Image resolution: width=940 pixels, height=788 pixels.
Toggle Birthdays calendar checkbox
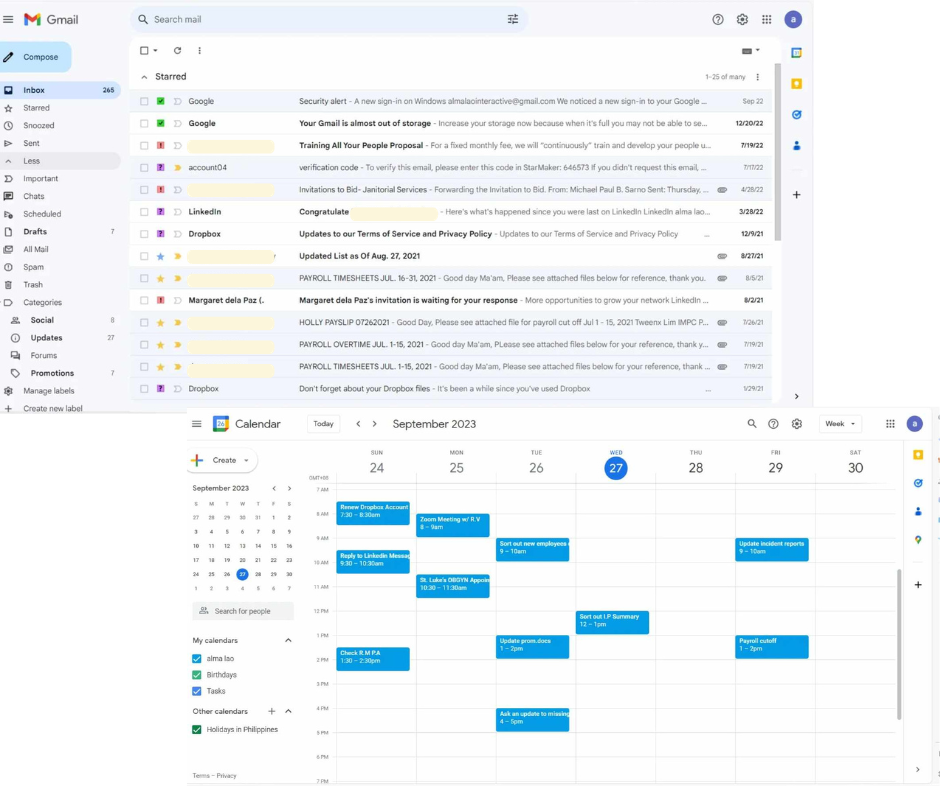point(197,675)
